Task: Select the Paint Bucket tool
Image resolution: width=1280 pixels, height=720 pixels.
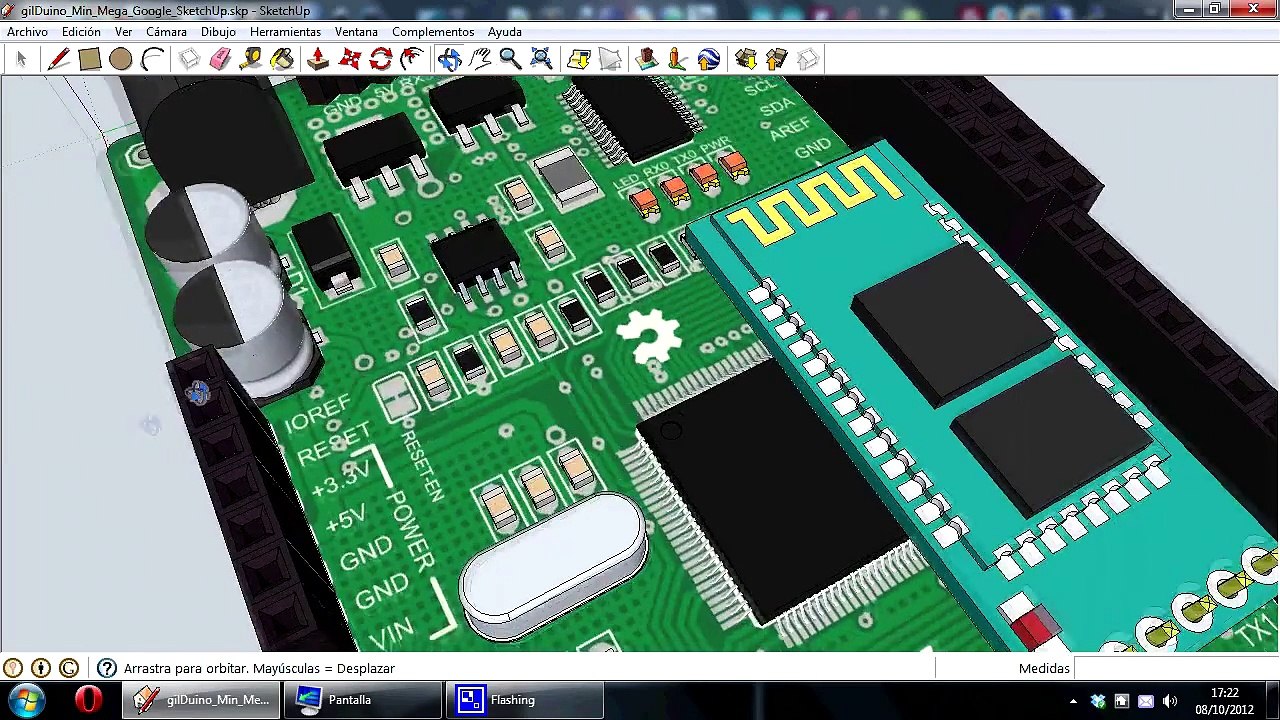Action: point(282,59)
